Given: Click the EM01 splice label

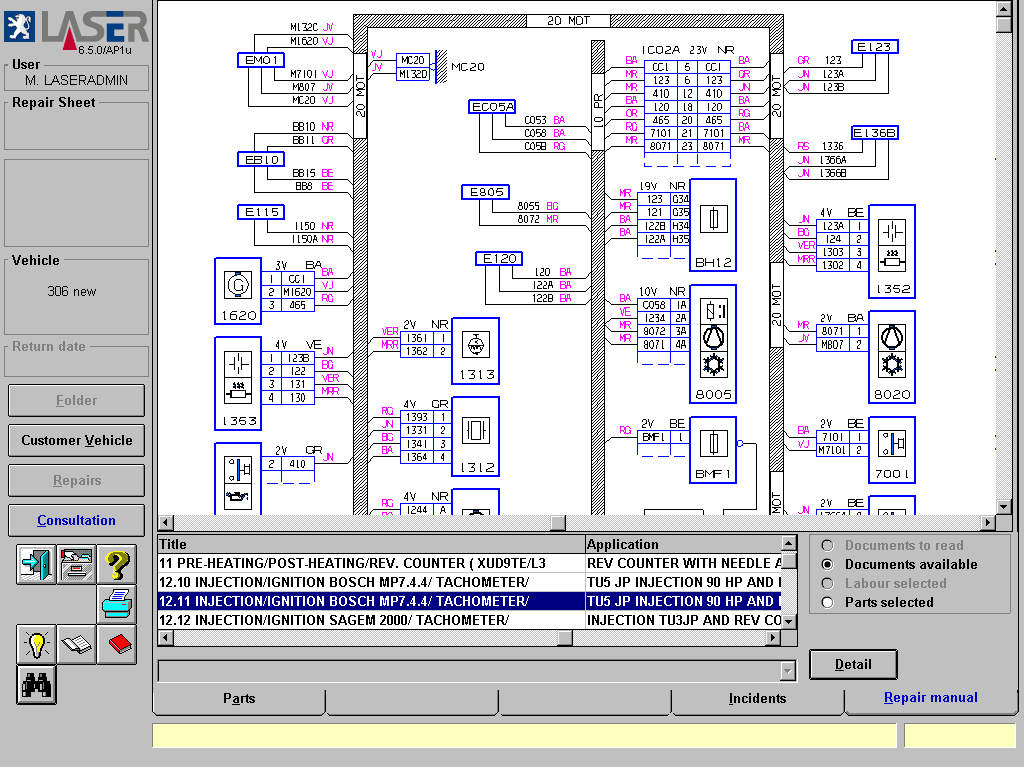Looking at the screenshot, I should (261, 60).
